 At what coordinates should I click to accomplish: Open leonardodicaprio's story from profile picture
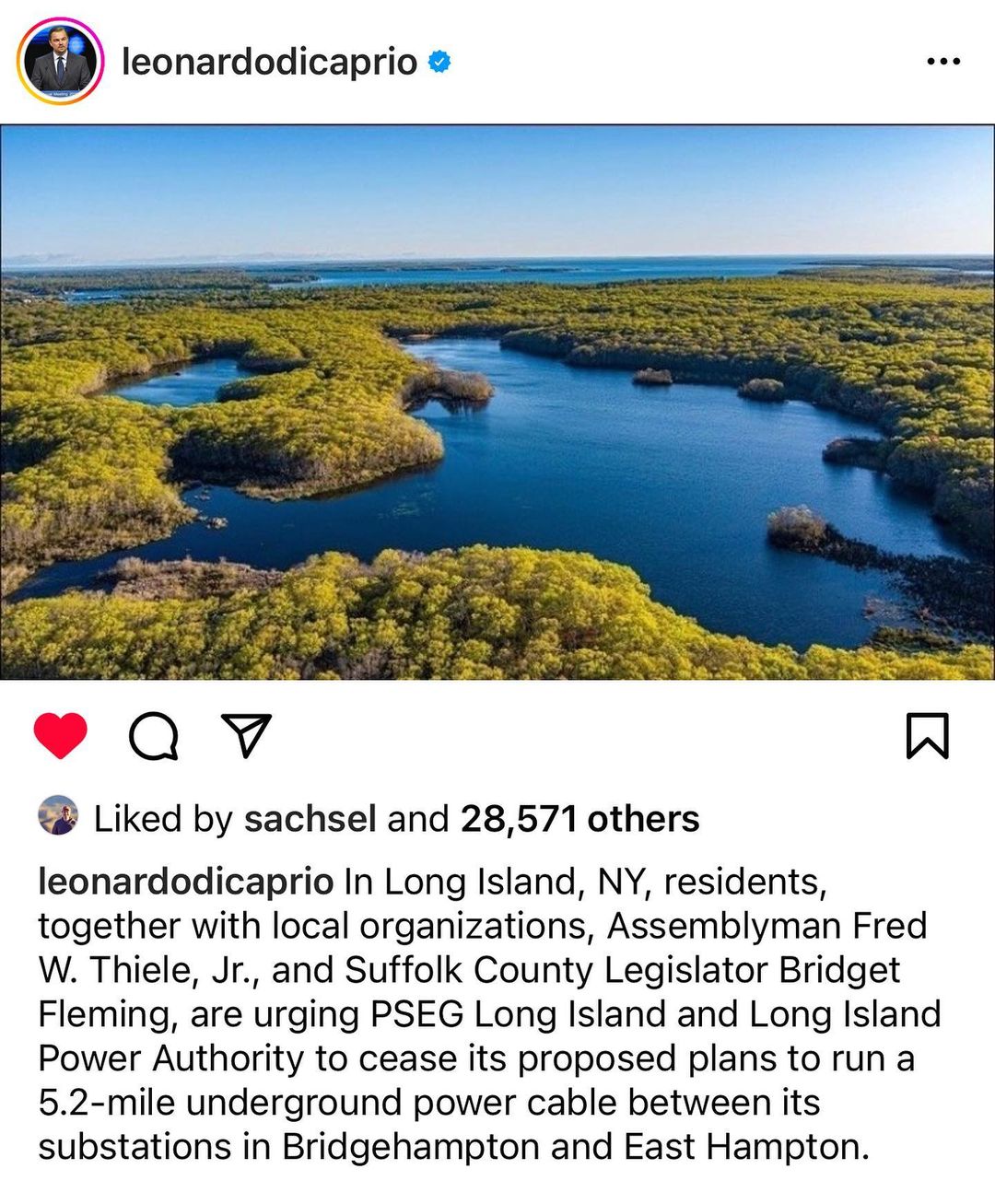pyautogui.click(x=61, y=63)
